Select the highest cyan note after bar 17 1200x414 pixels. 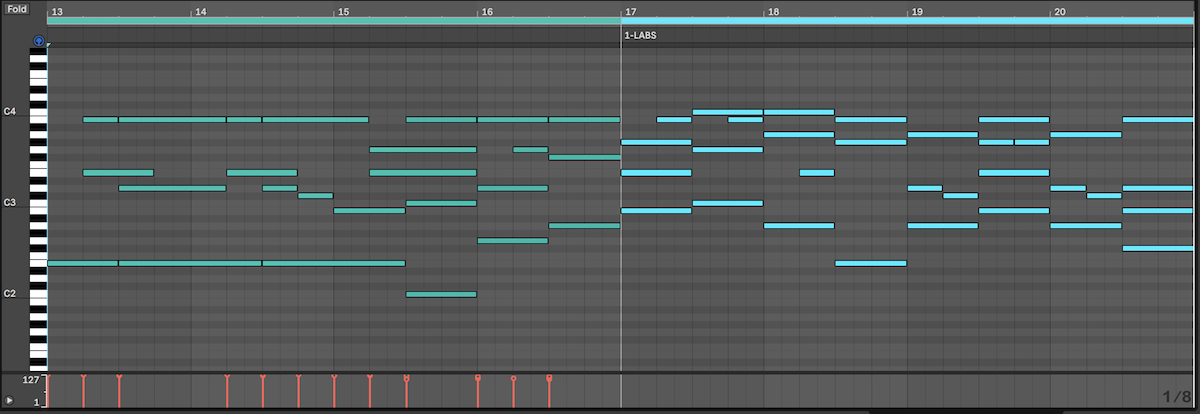[727, 112]
